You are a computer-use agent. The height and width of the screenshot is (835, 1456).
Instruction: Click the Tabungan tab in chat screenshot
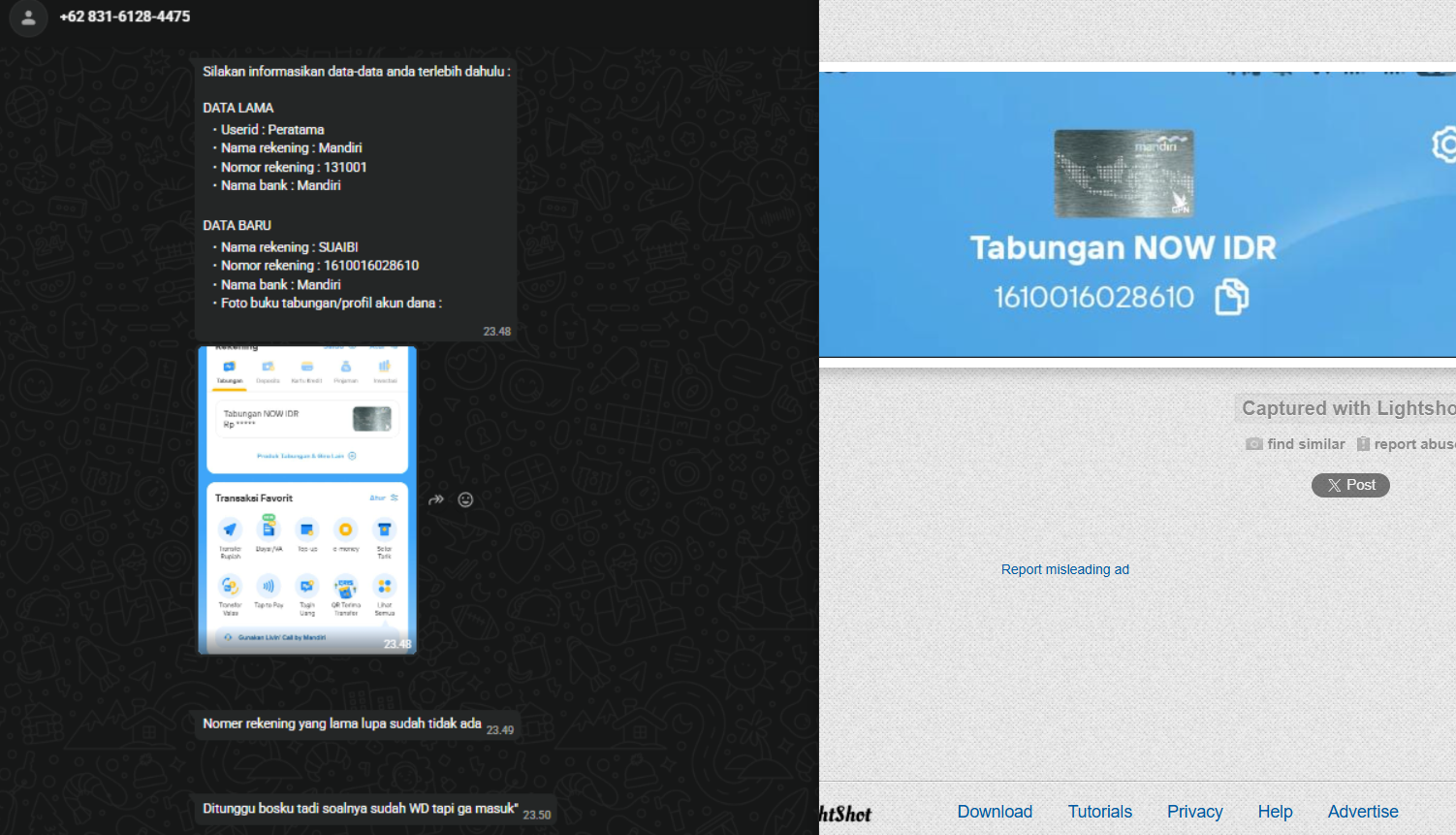pos(230,373)
